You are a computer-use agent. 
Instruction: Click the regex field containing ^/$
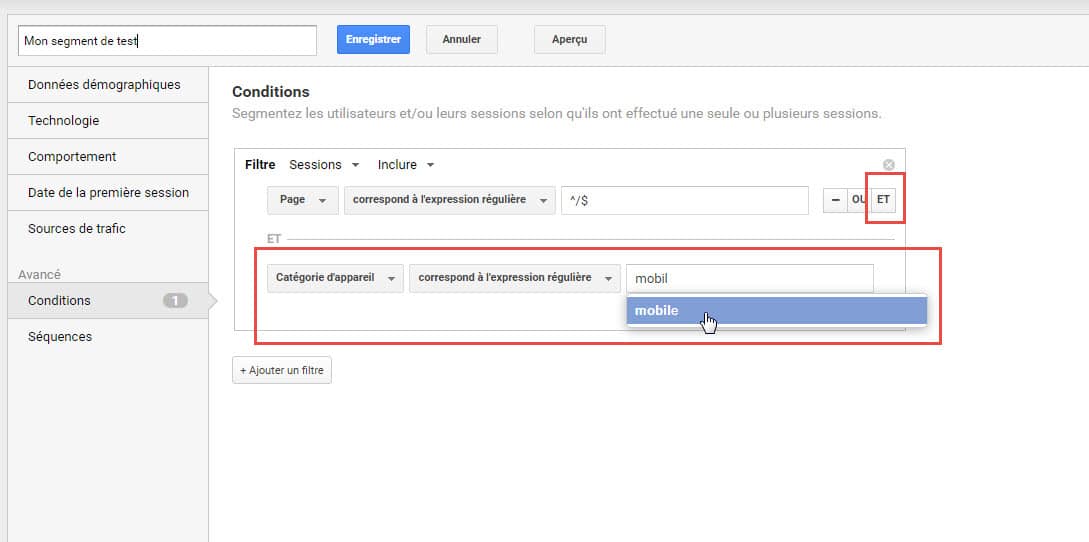coord(685,200)
